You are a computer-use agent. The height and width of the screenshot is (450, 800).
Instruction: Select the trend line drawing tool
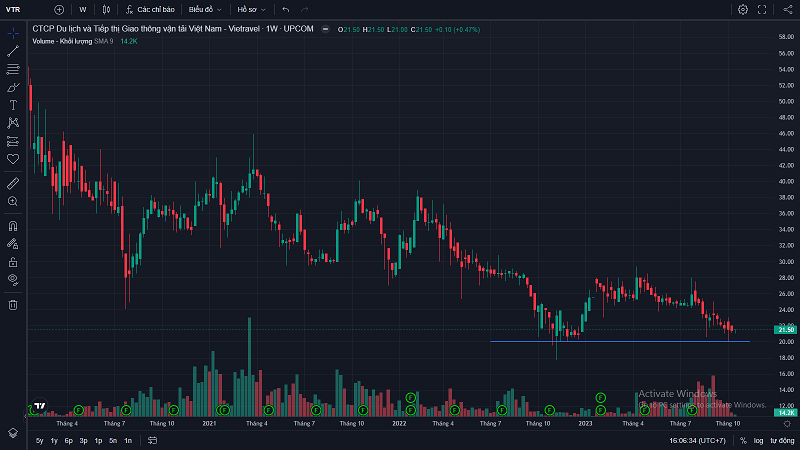[13, 51]
